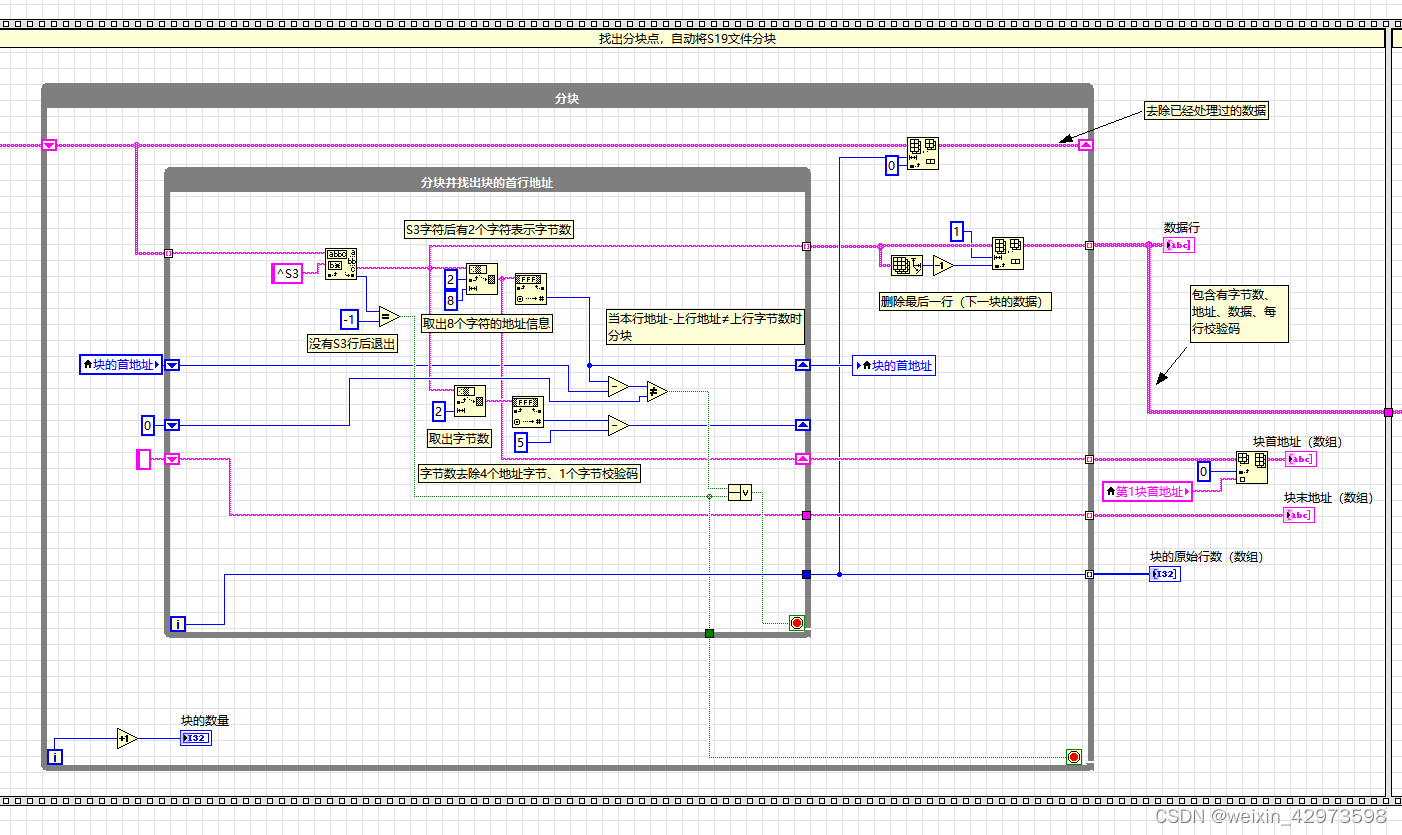
Task: Select the String Subset node above 取出字节数 label
Action: 470,400
